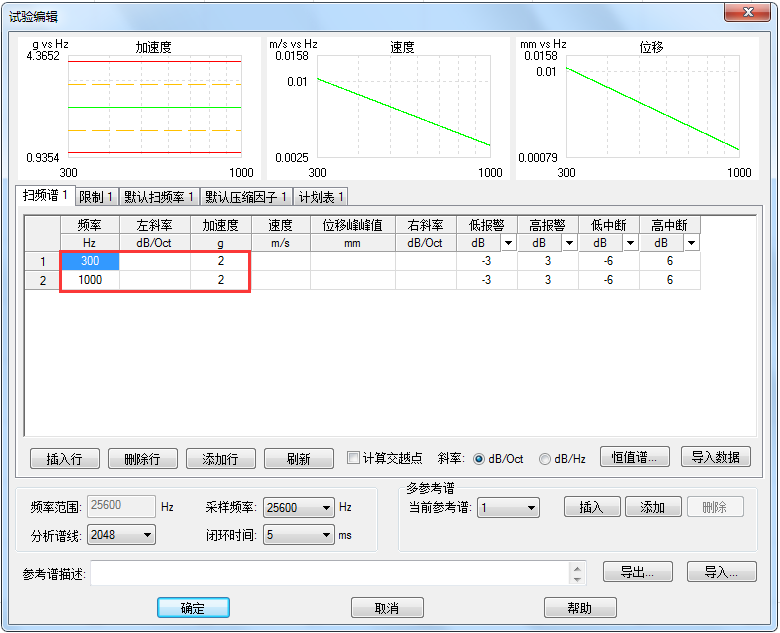This screenshot has height=633, width=780.
Task: Expand the 低中断 unit dropdown
Action: click(631, 243)
